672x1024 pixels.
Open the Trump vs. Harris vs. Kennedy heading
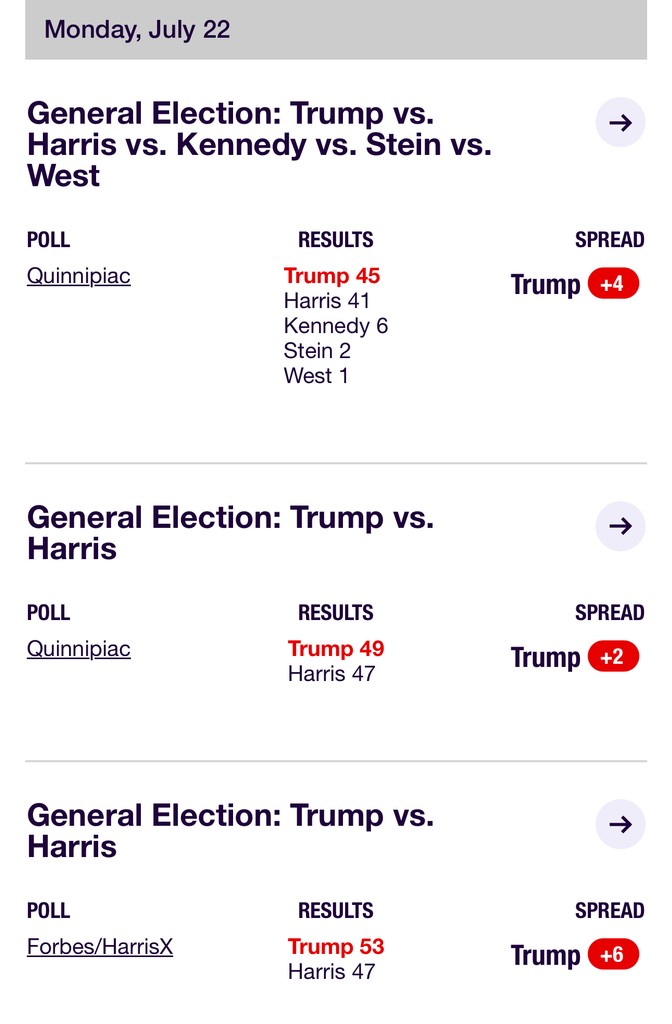pyautogui.click(x=259, y=144)
